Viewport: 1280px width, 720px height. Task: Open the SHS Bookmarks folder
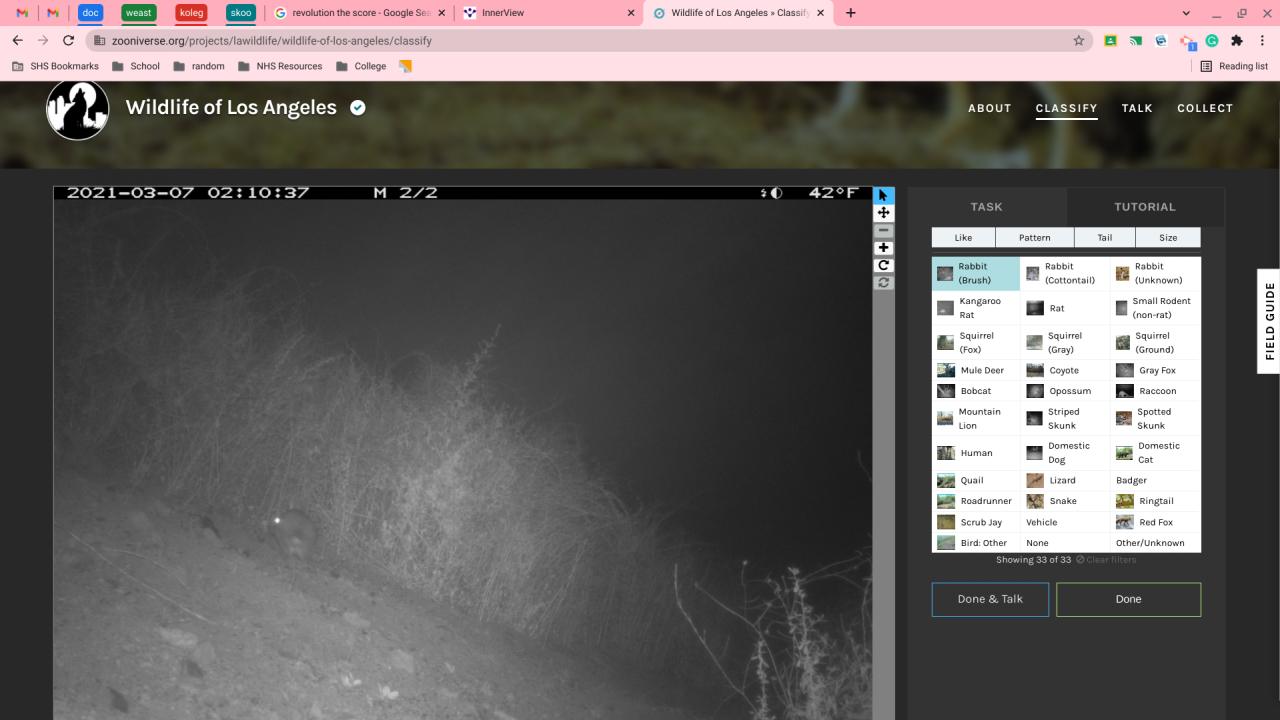pos(56,66)
